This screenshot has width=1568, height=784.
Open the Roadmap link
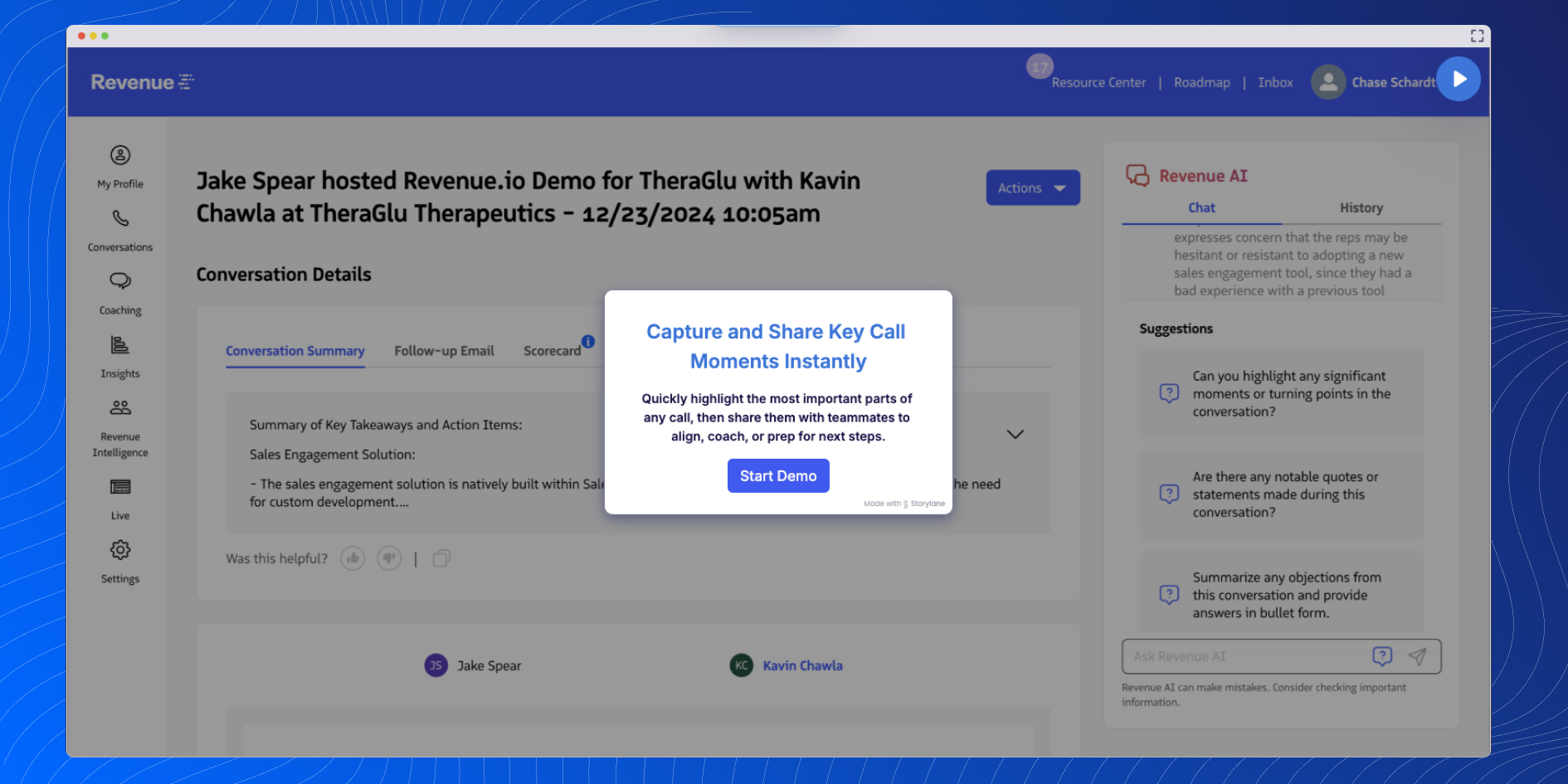point(1202,82)
